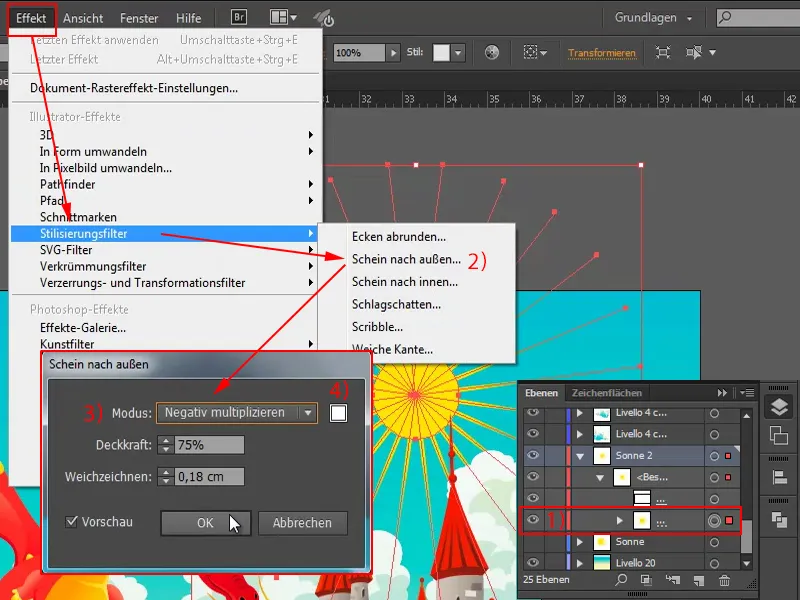Open the Align panel dock icon
Viewport: 800px width, 600px height.
pos(779,477)
